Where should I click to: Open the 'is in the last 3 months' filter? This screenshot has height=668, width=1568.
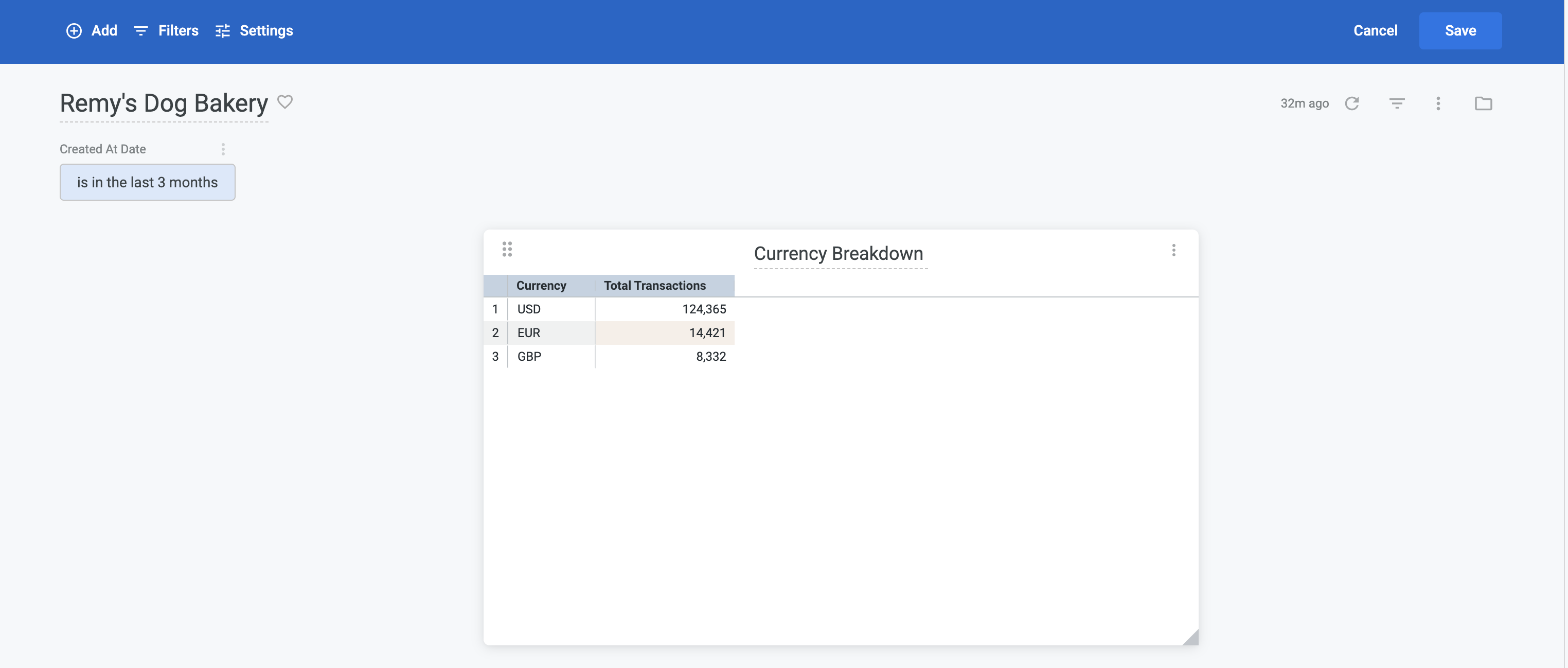147,182
